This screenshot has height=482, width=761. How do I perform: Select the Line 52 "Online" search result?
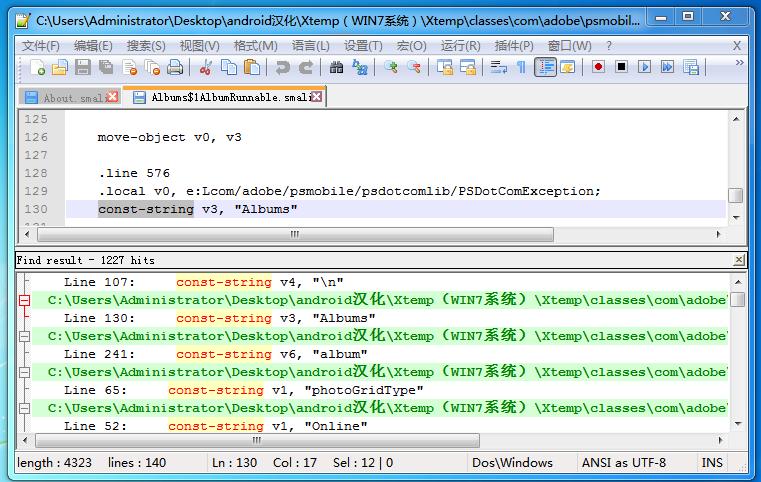click(x=380, y=426)
